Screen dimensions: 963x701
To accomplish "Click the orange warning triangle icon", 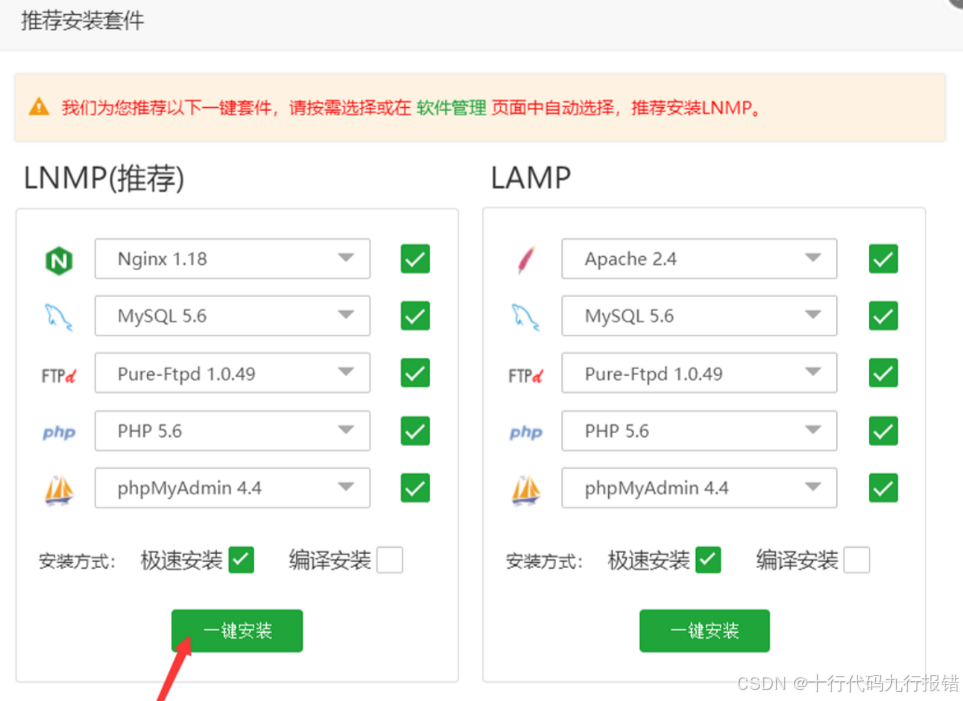I will pos(39,107).
